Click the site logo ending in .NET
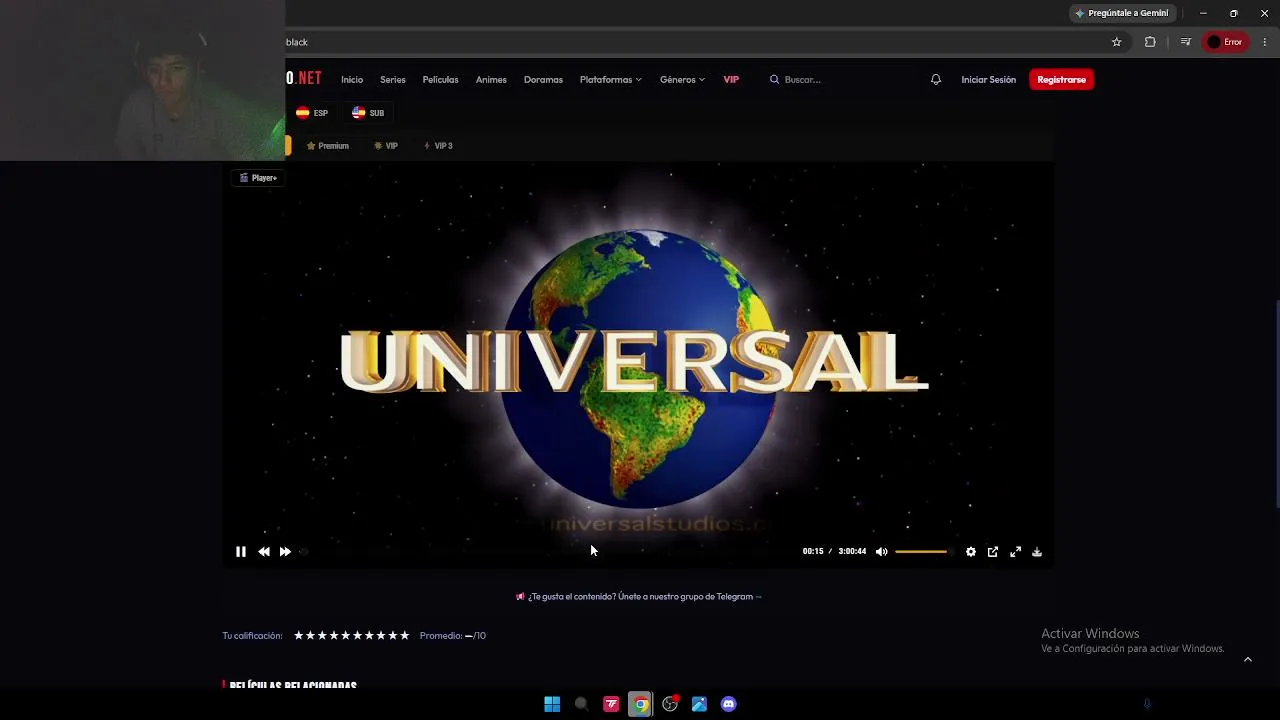Viewport: 1280px width, 720px height. [304, 79]
